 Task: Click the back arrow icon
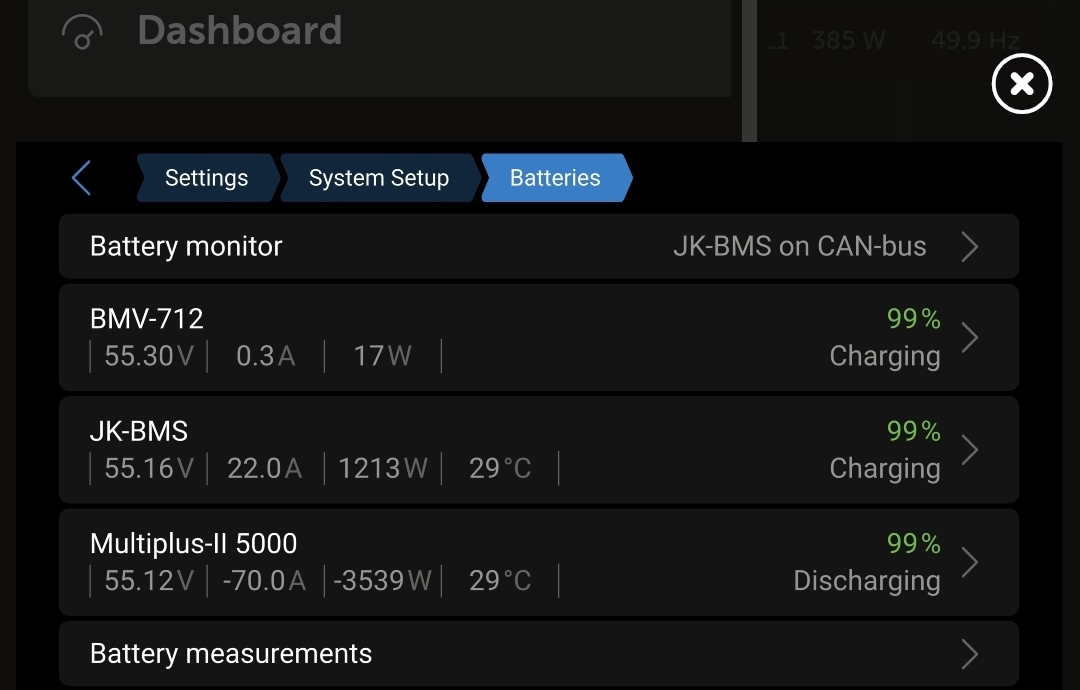pyautogui.click(x=82, y=178)
